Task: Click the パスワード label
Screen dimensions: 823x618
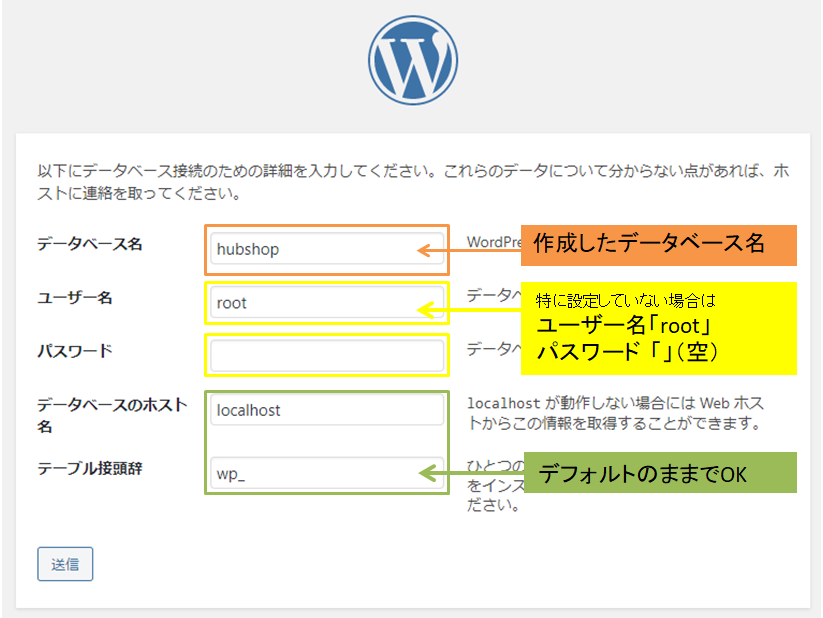Action: 75,351
